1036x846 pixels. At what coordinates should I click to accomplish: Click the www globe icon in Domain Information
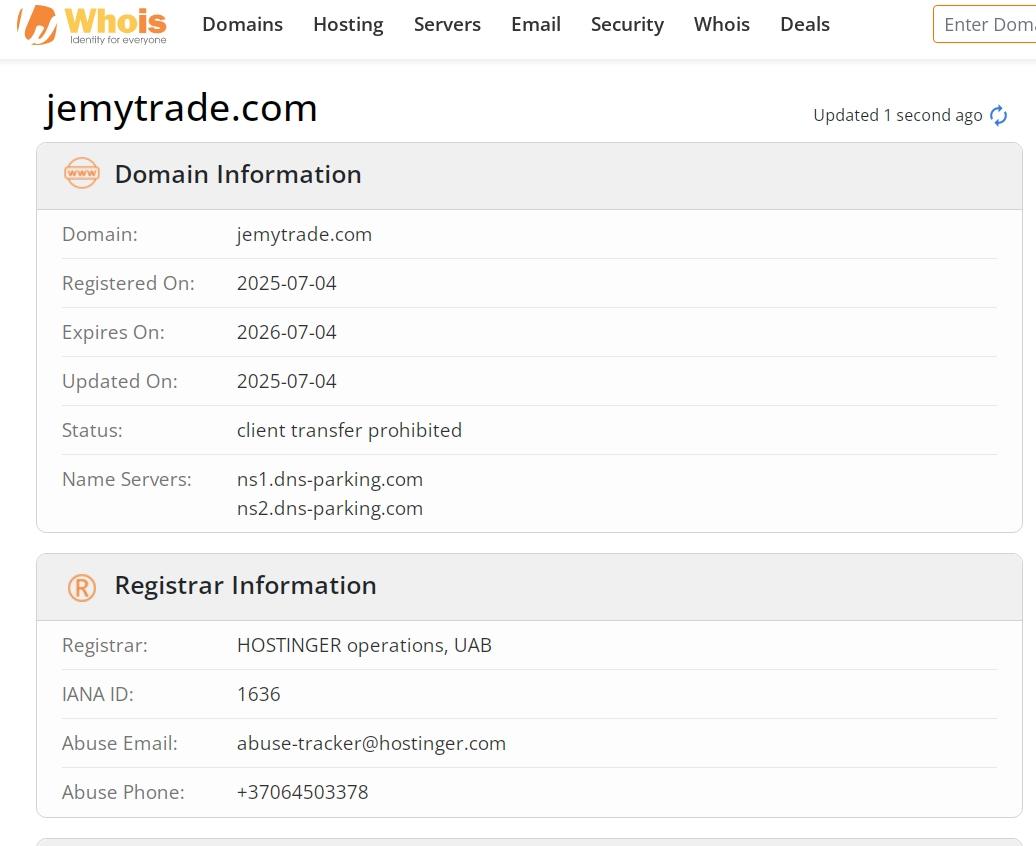(x=82, y=173)
